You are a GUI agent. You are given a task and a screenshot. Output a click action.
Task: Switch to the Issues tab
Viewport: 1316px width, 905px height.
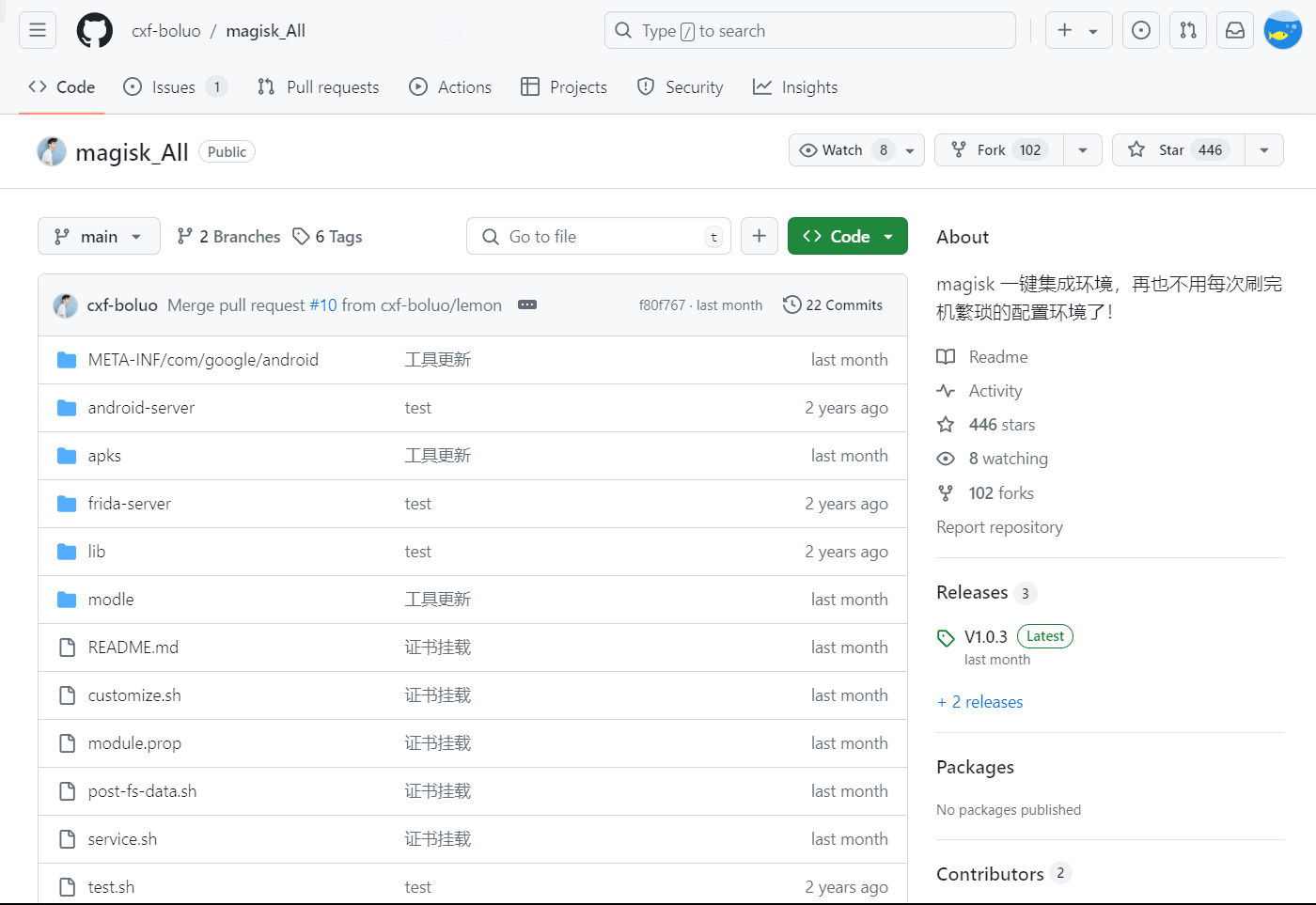[176, 87]
